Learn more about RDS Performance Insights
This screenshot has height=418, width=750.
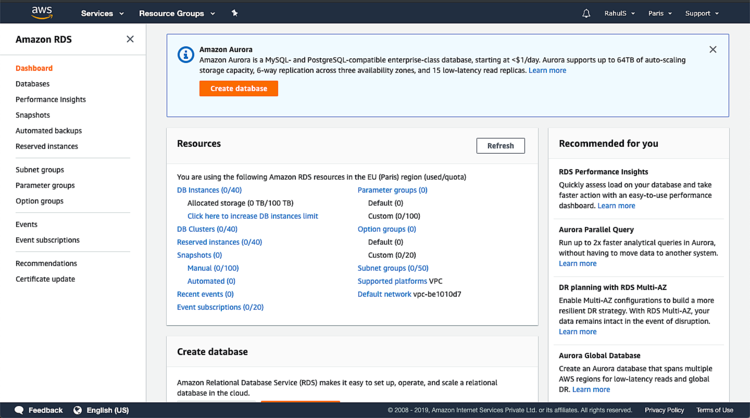tap(616, 206)
